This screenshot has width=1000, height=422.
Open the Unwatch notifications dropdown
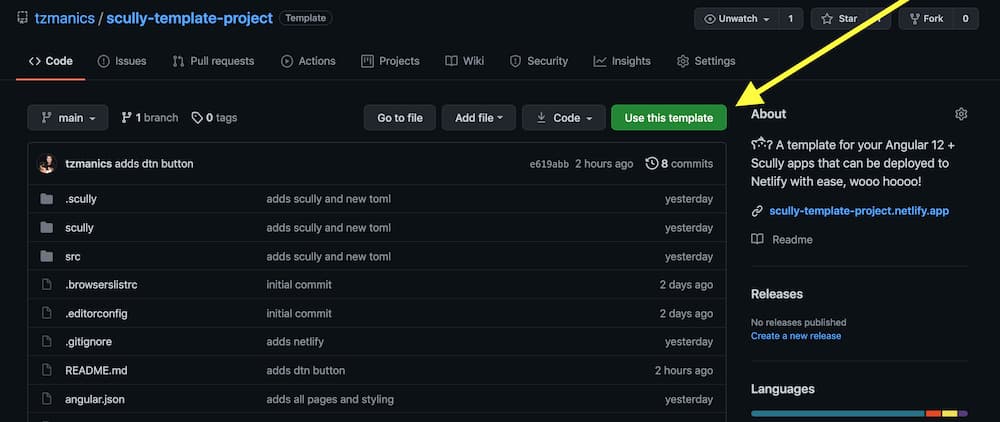point(738,19)
